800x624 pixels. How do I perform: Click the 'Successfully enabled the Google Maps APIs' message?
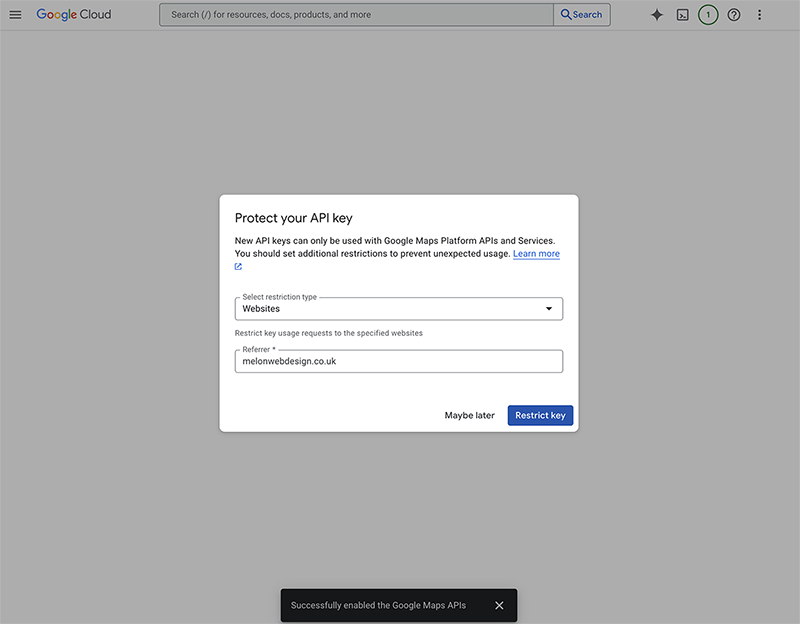click(378, 605)
